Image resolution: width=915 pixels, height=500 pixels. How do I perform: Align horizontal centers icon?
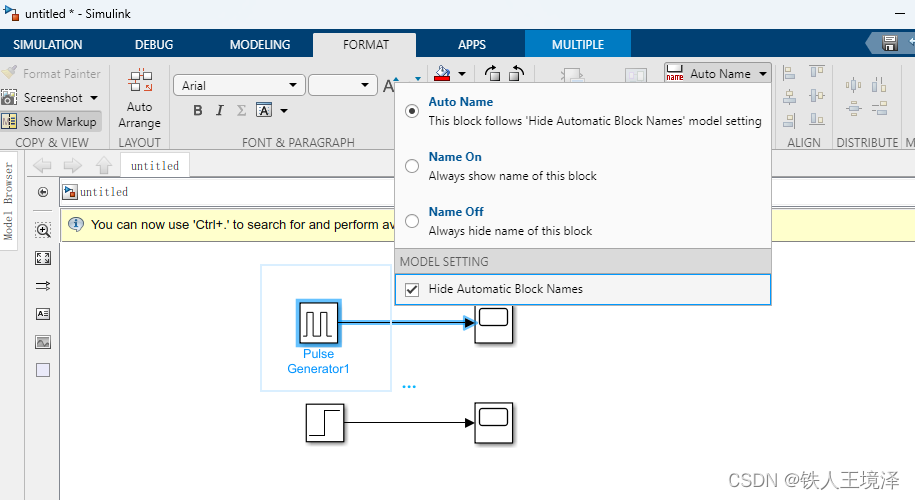[790, 96]
